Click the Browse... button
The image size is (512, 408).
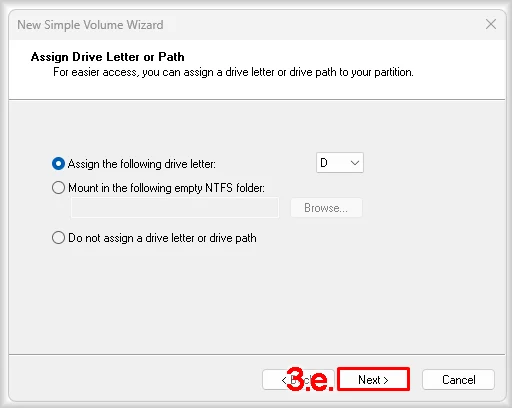[326, 208]
